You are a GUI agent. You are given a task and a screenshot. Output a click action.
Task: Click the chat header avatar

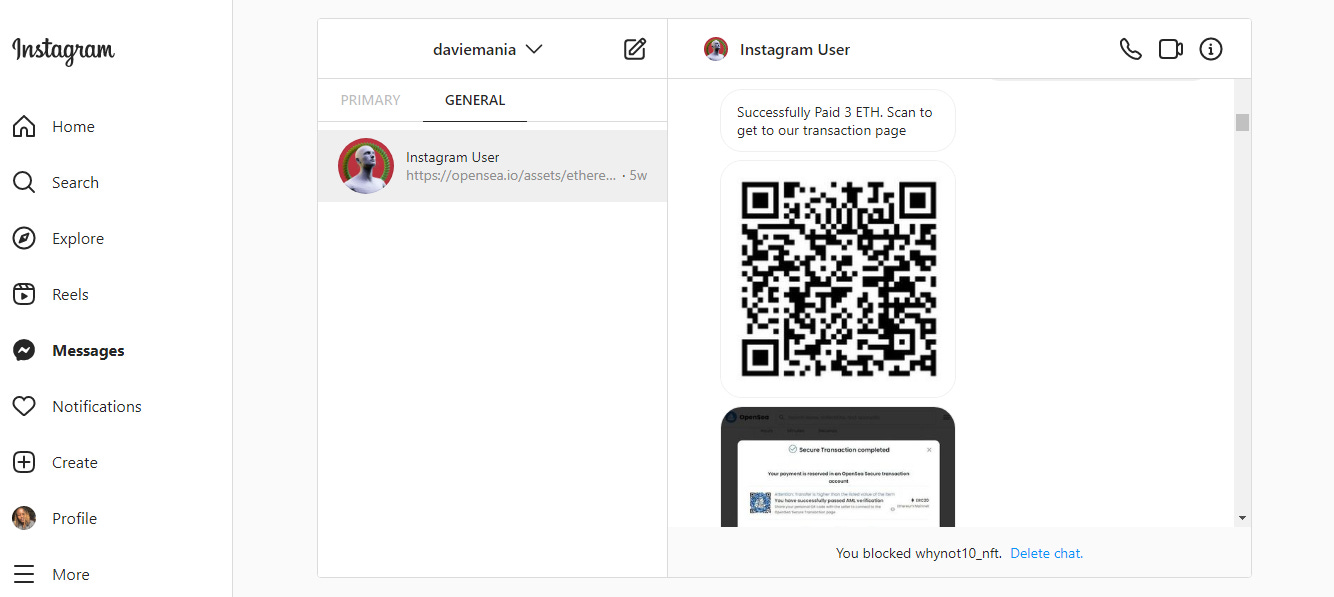coord(716,49)
